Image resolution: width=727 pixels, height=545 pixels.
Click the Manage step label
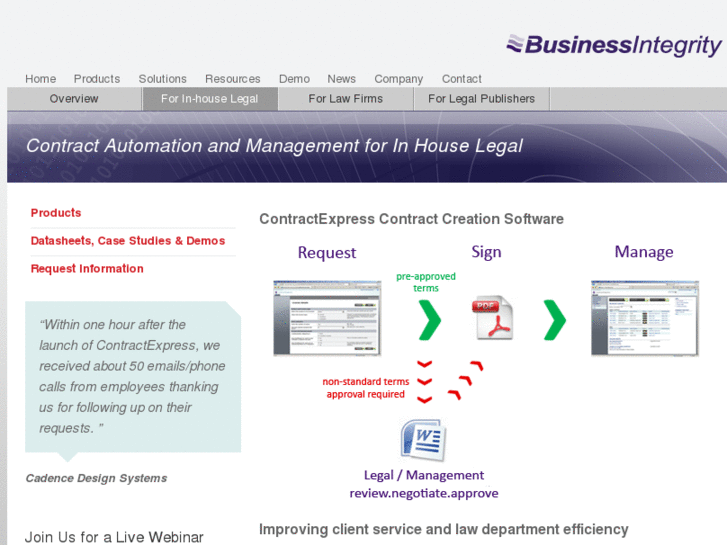(644, 252)
